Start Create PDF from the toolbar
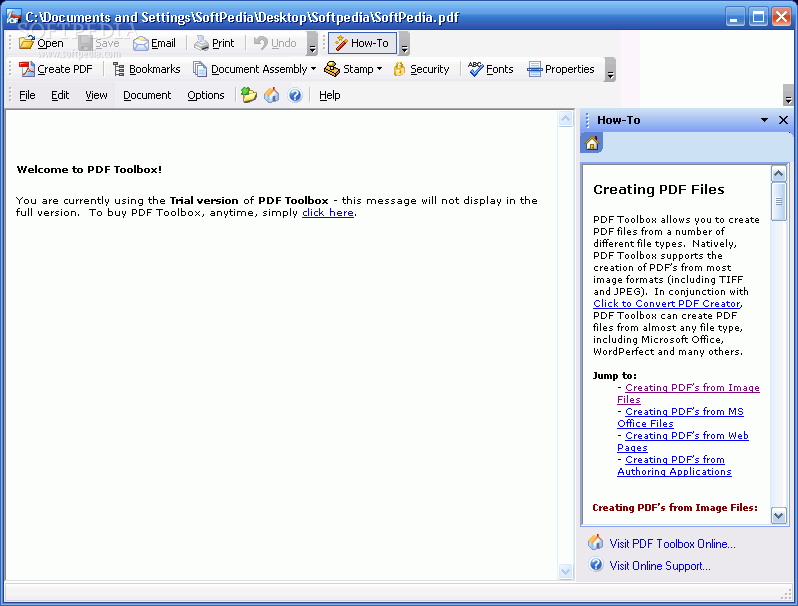Image resolution: width=798 pixels, height=606 pixels. point(55,69)
